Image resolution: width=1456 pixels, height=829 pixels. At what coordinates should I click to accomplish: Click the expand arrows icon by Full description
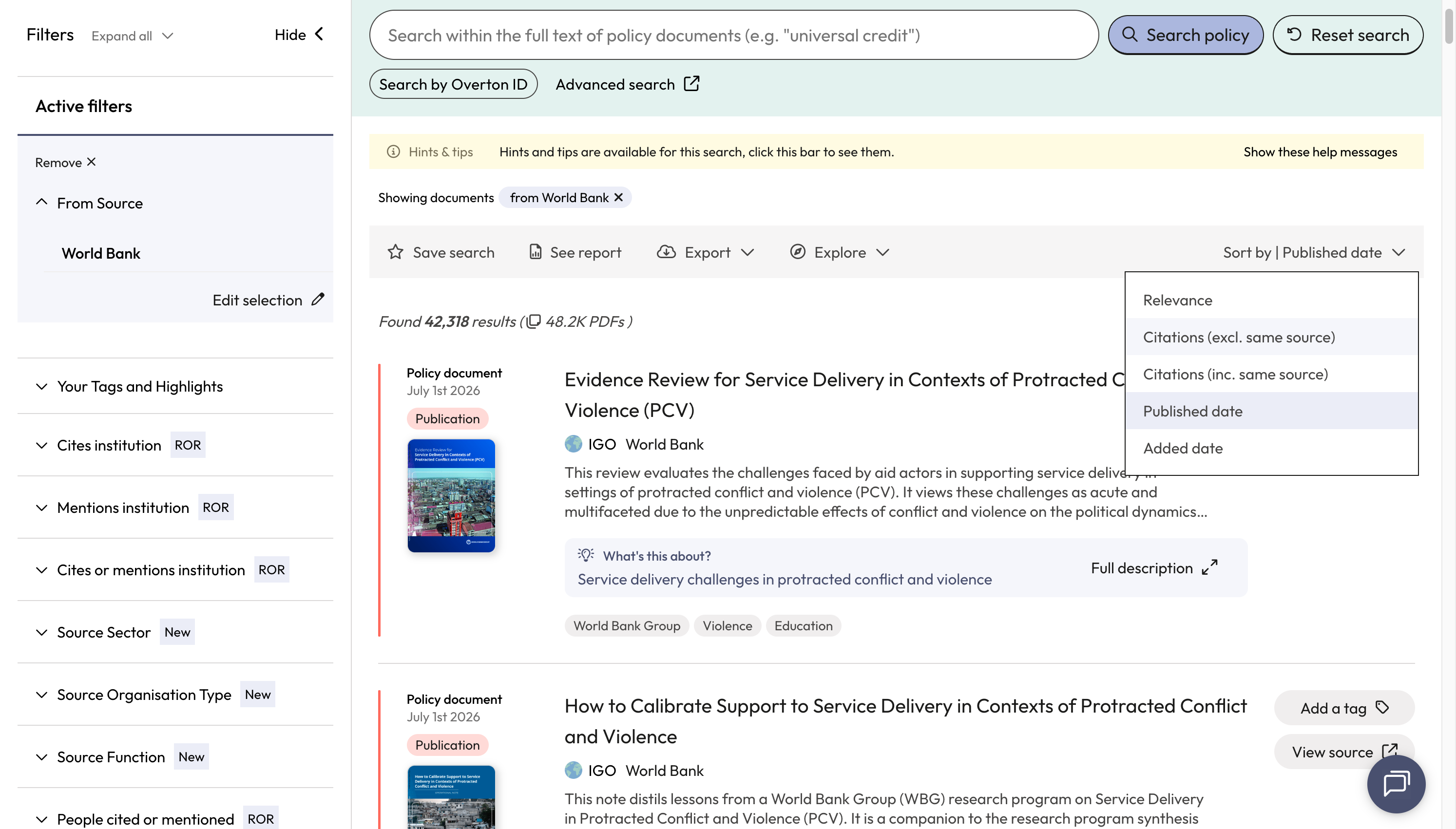click(1209, 567)
